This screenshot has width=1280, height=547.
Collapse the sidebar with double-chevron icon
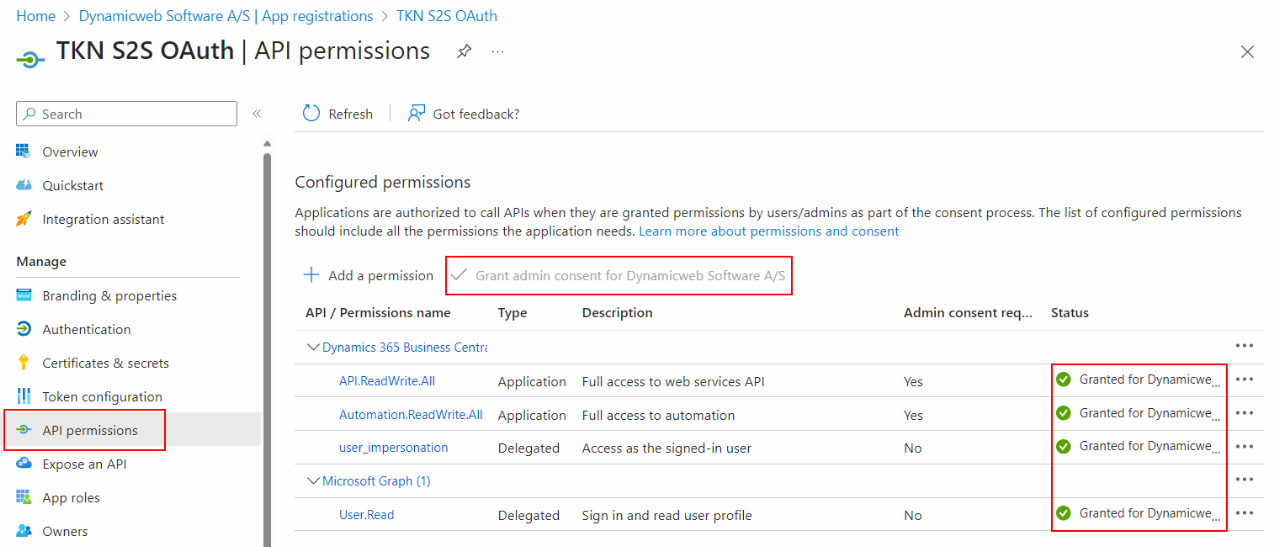point(257,114)
